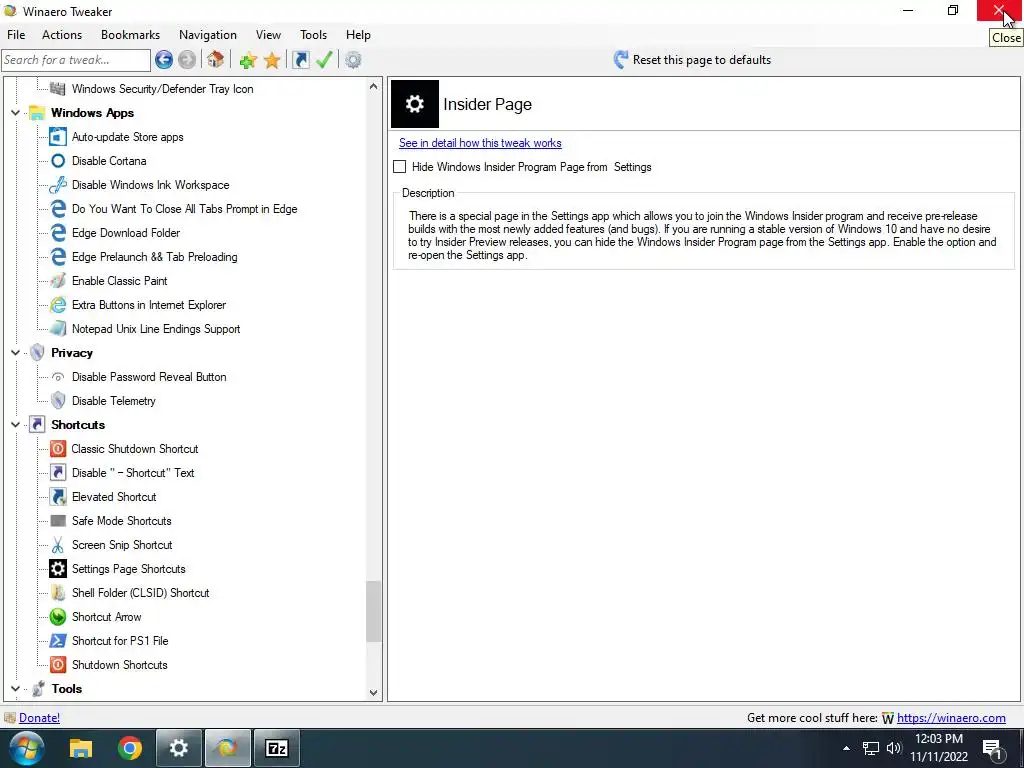Click the Settings Page Shortcuts gear icon
The width and height of the screenshot is (1024, 768).
(x=58, y=569)
